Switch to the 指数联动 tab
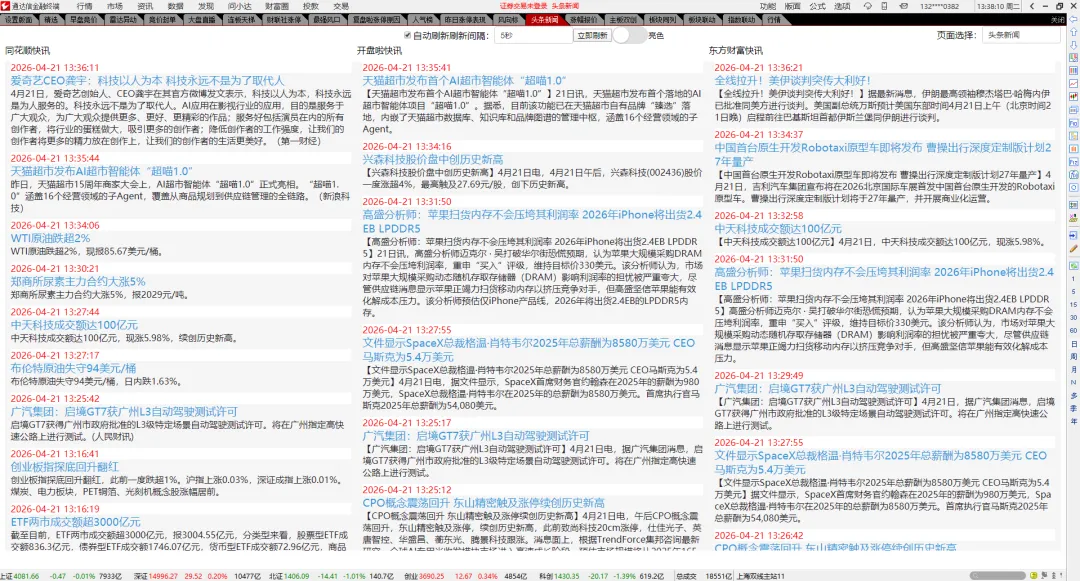 (741, 20)
